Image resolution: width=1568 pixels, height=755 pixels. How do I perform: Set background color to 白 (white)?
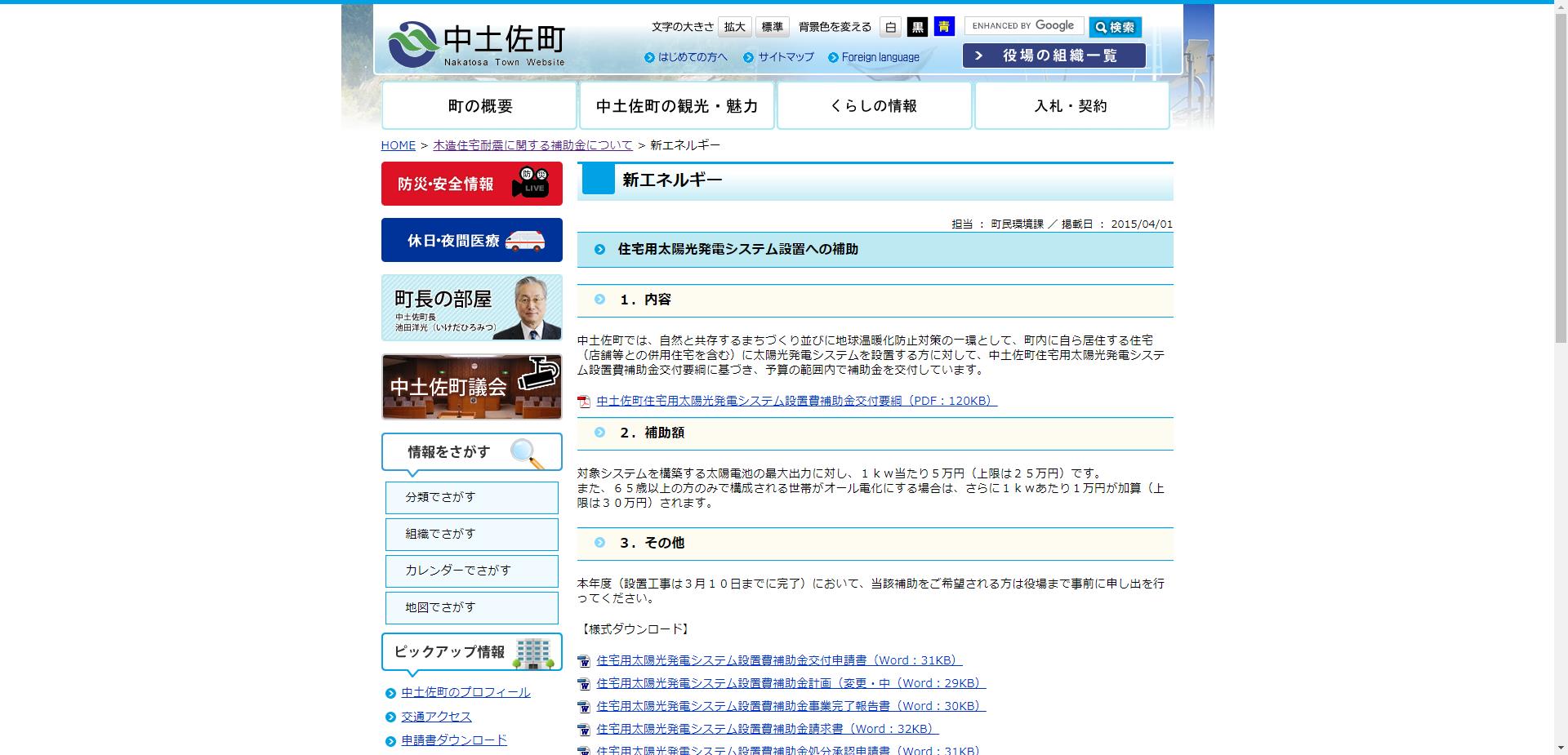[889, 26]
